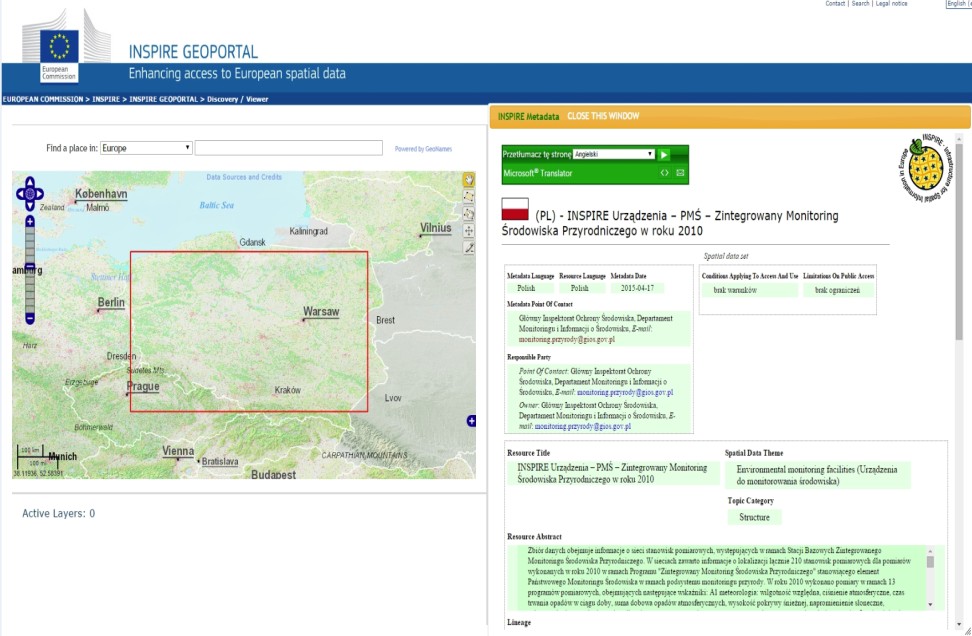Click the four-arrow move map tool

point(469,231)
